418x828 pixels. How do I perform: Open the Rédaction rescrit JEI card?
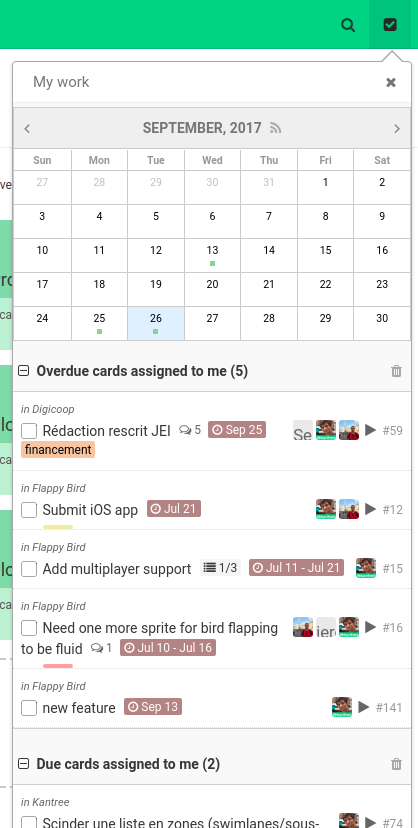click(107, 431)
